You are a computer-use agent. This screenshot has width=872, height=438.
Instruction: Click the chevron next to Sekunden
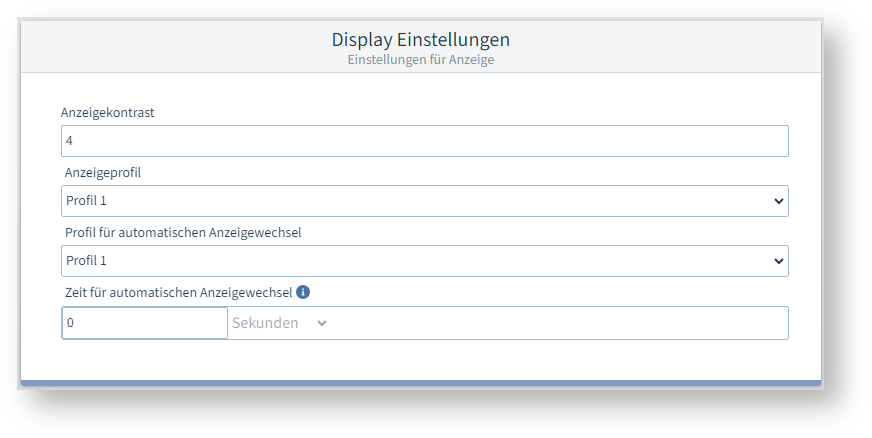[x=321, y=323]
